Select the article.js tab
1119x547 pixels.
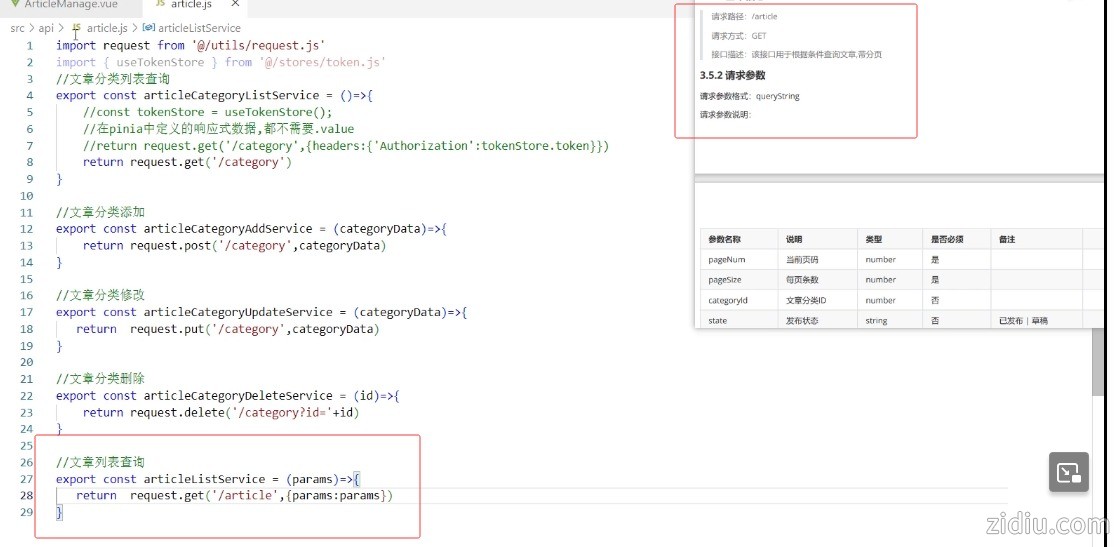pyautogui.click(x=191, y=5)
